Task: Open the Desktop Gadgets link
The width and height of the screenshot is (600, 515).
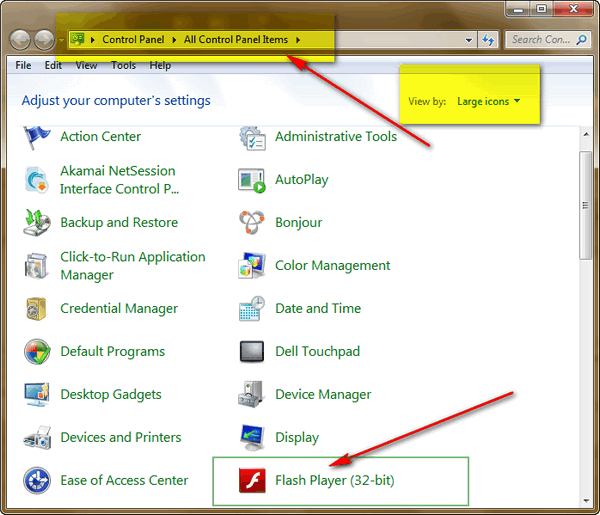Action: [111, 394]
